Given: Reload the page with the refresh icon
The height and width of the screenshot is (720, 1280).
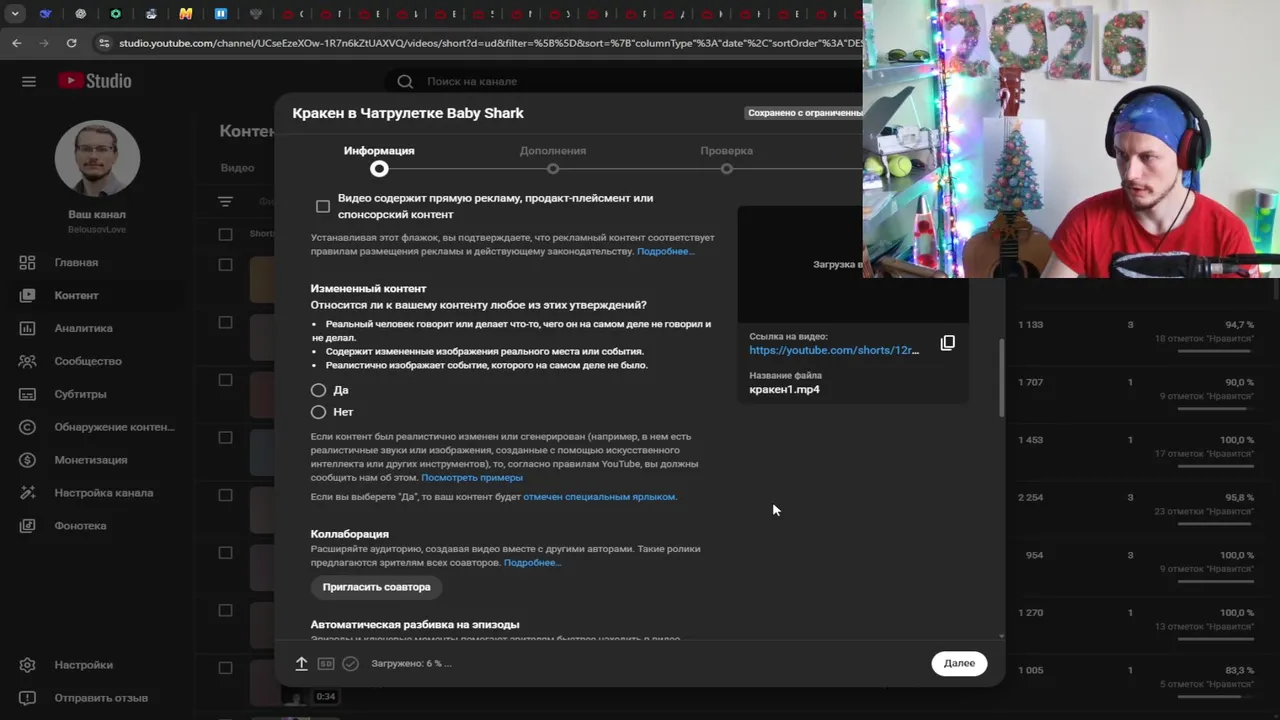Looking at the screenshot, I should [71, 43].
